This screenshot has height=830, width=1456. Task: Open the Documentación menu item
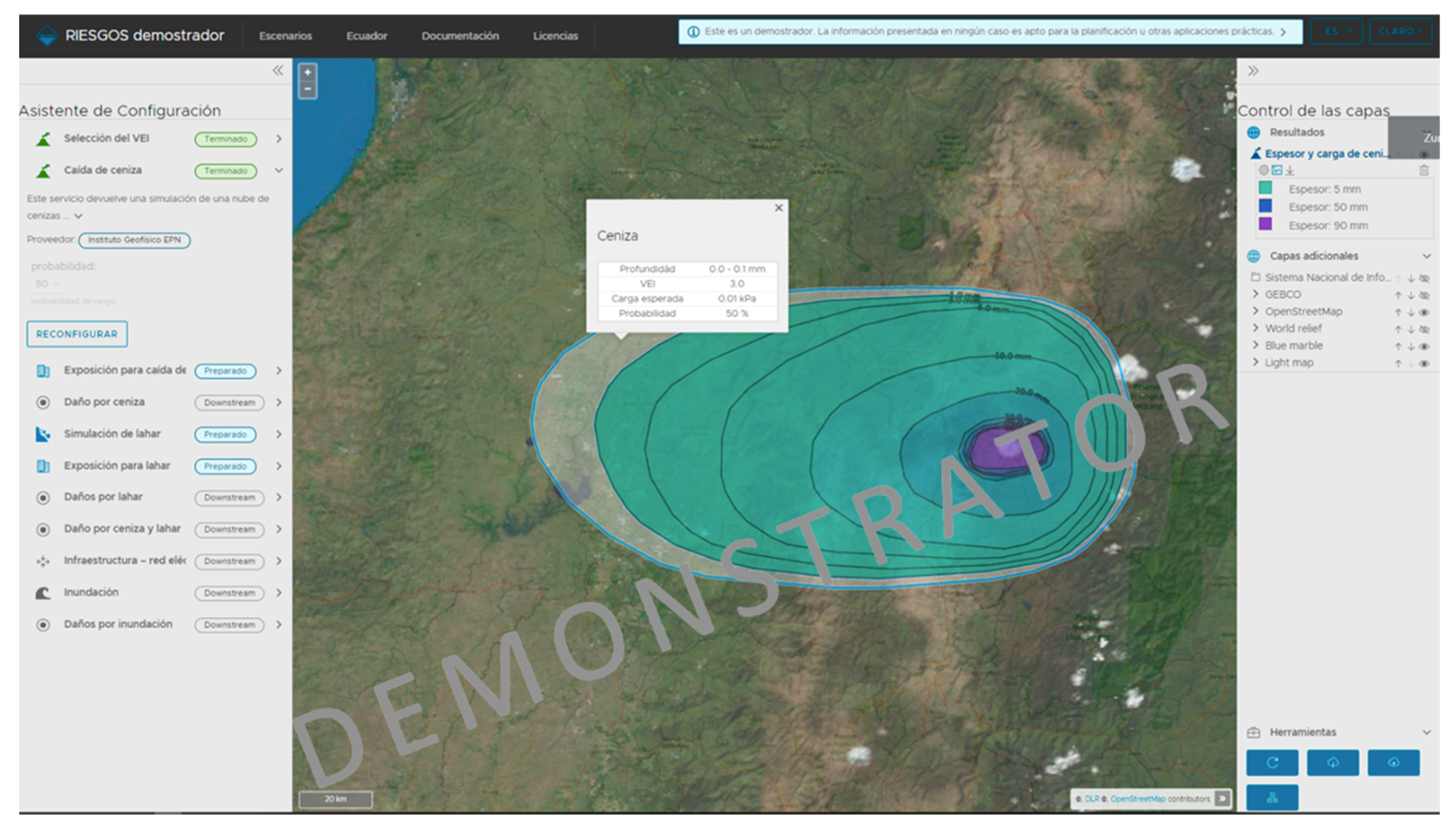pyautogui.click(x=460, y=36)
